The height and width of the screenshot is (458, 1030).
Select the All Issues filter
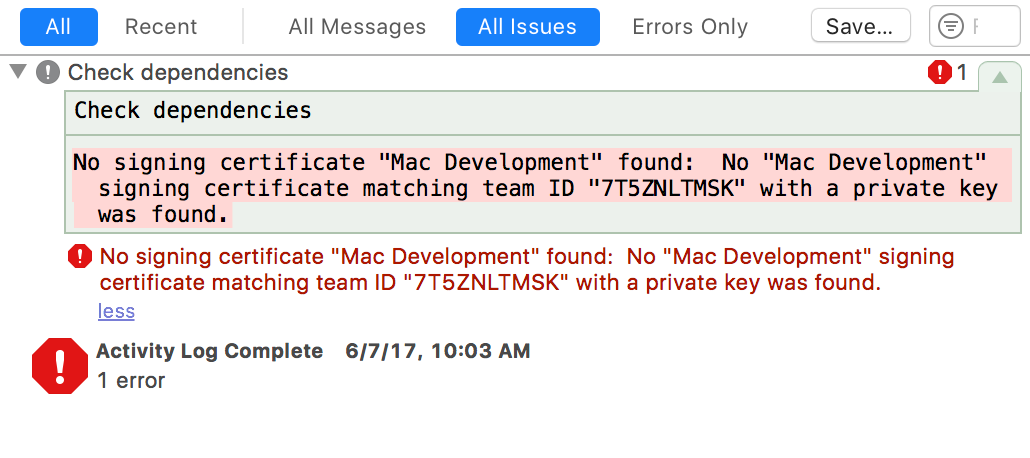point(527,27)
